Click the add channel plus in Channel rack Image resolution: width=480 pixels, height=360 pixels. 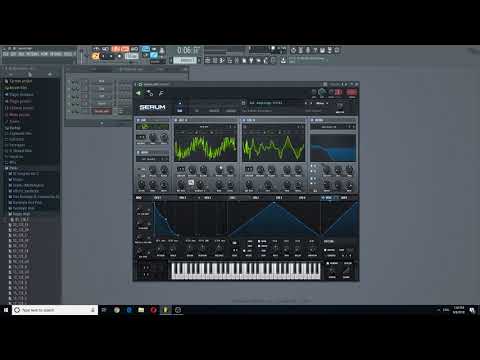102,123
